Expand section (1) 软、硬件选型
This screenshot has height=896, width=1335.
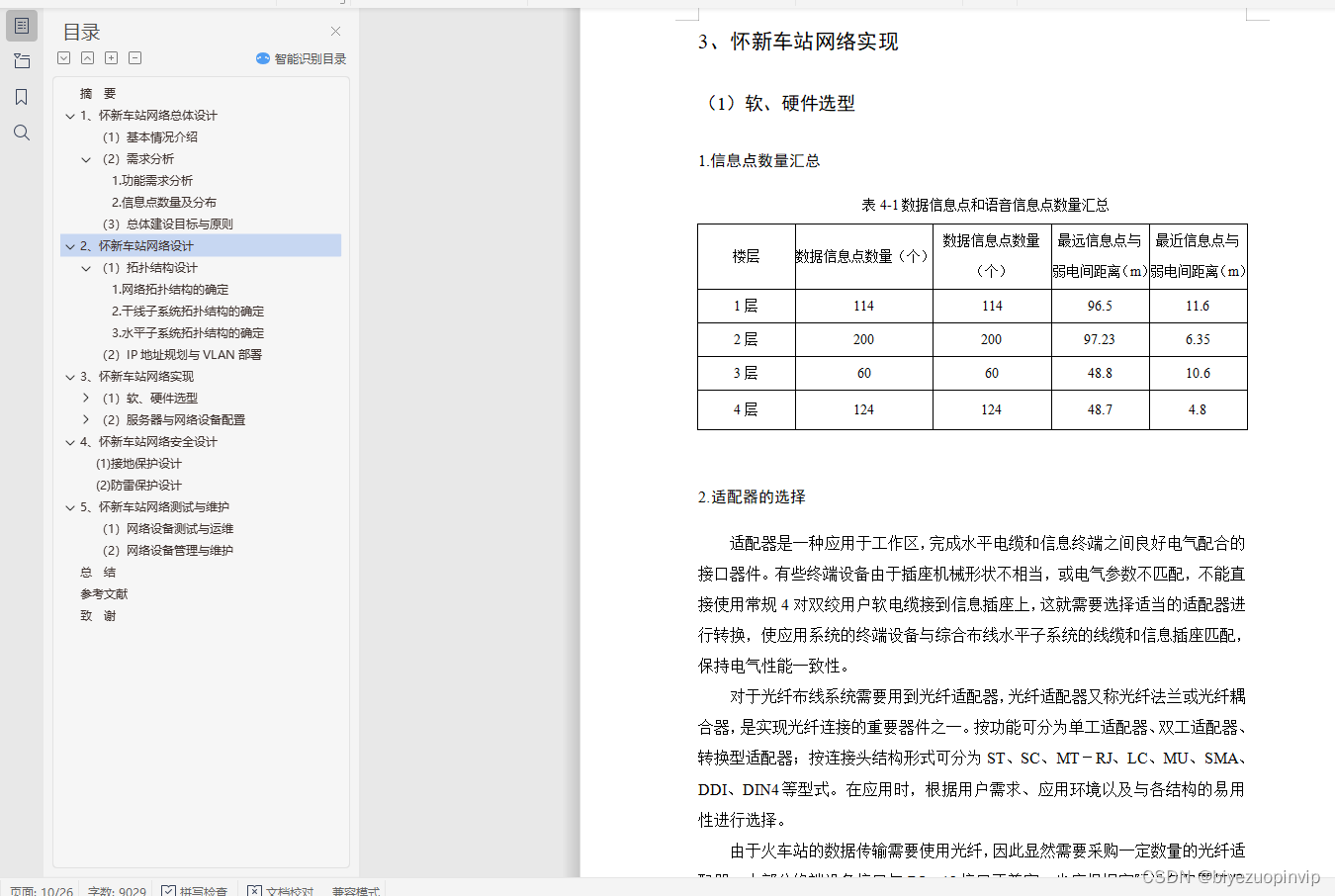point(85,398)
